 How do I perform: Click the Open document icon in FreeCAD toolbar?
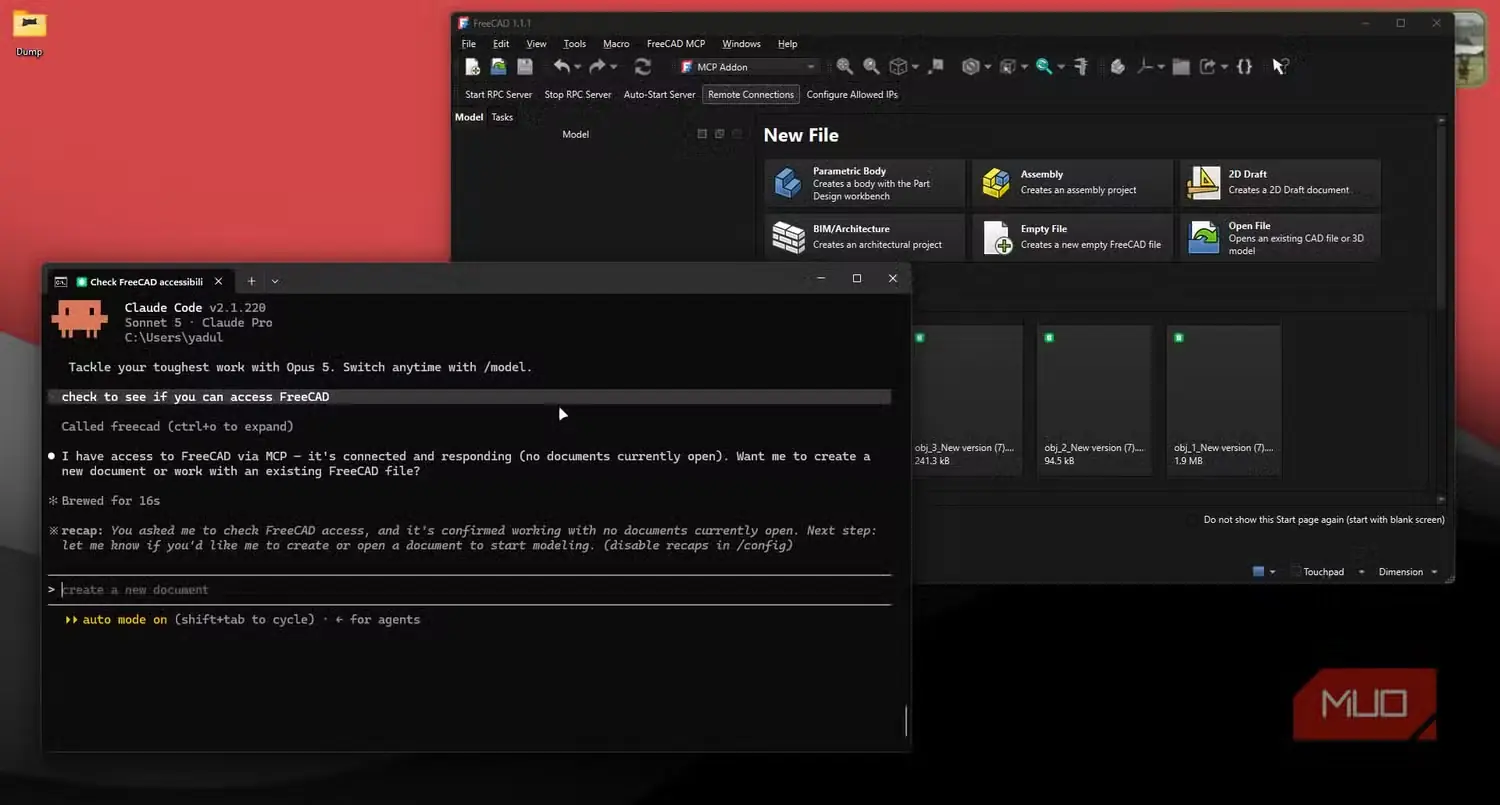click(498, 67)
